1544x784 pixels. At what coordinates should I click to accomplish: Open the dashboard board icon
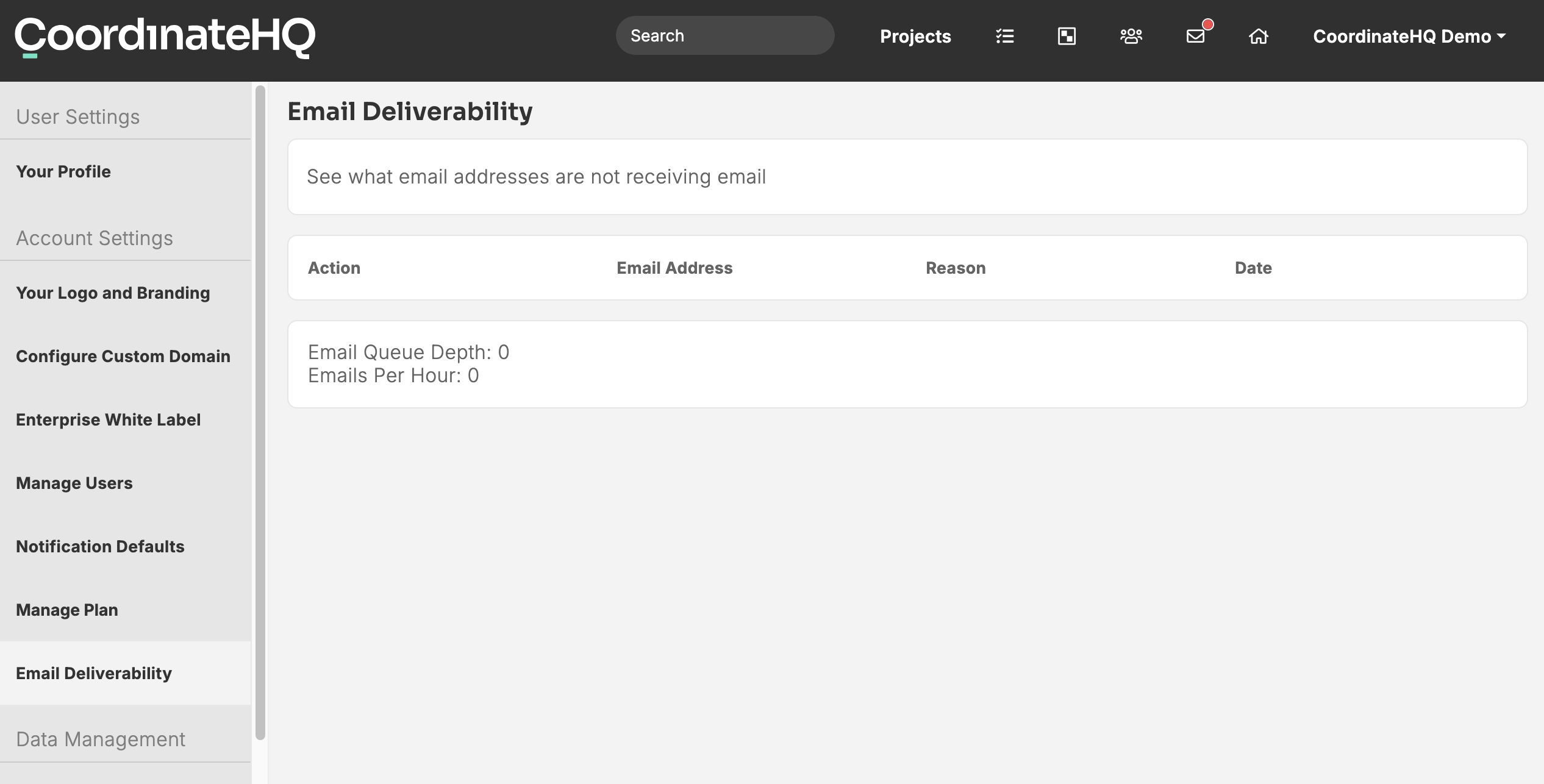(x=1067, y=37)
